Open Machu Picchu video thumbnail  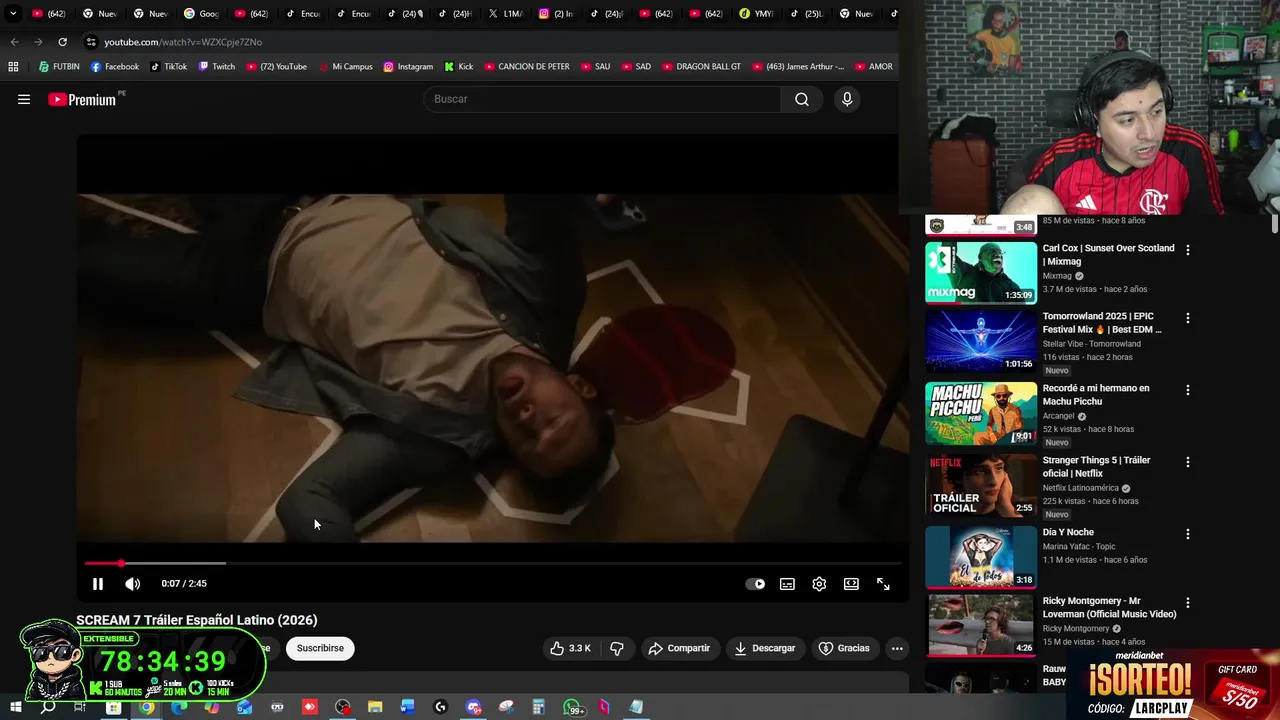pyautogui.click(x=981, y=412)
